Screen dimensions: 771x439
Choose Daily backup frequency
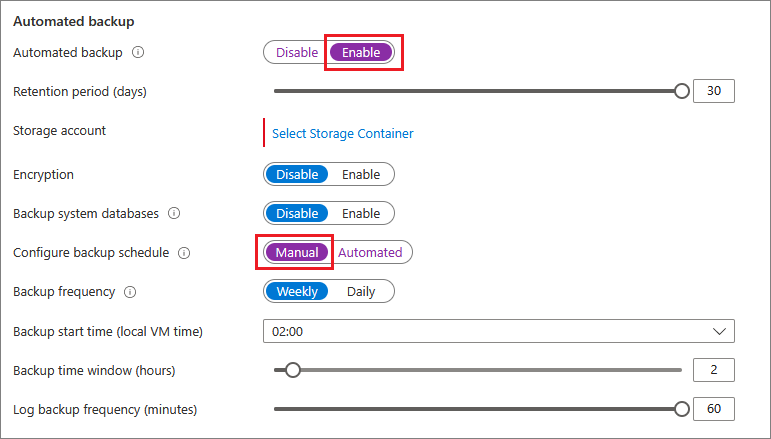pos(361,291)
